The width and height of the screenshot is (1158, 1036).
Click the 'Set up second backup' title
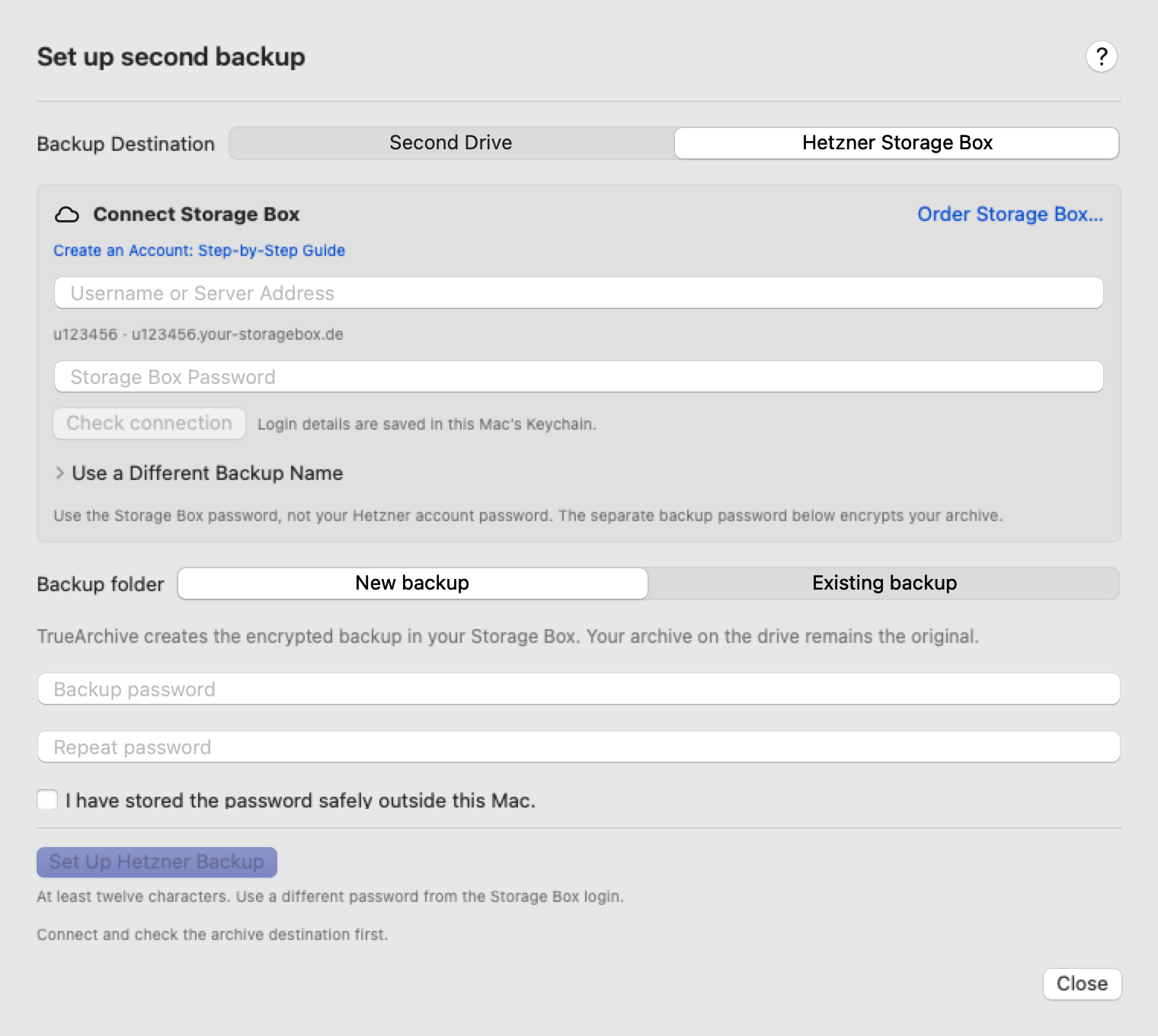point(171,57)
